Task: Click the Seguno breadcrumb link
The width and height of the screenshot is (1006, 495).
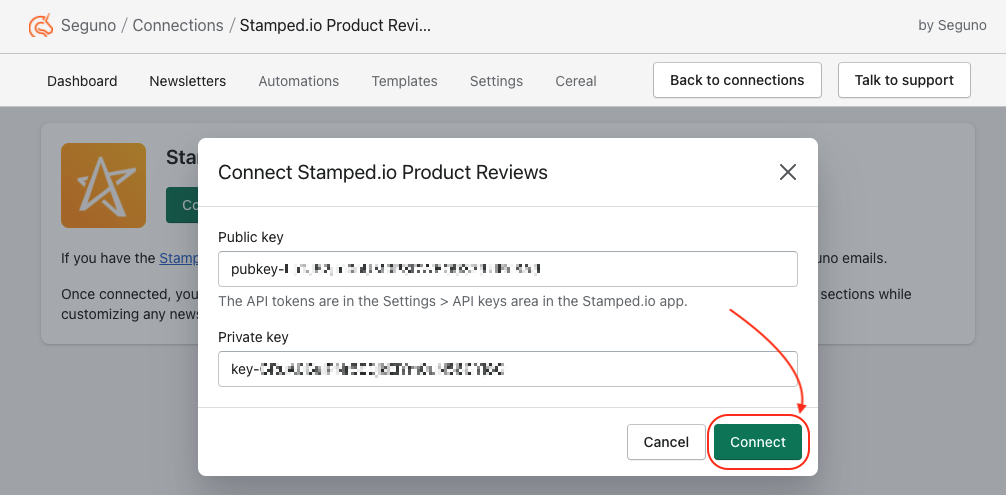Action: pos(89,26)
